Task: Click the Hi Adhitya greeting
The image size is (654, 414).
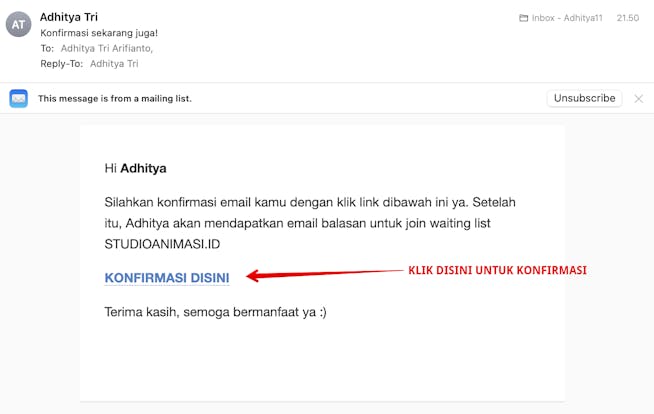Action: (x=135, y=168)
